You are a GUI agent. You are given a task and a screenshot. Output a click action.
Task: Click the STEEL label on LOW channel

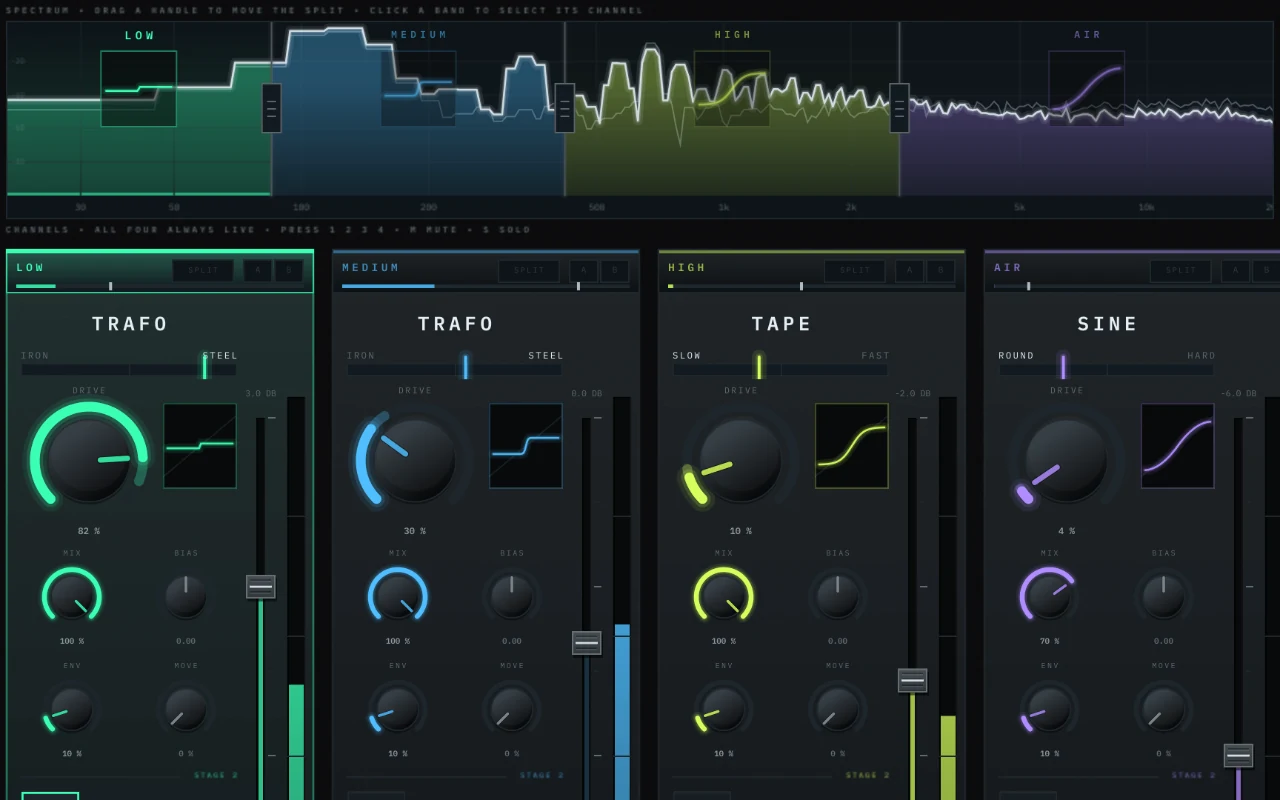(x=220, y=356)
